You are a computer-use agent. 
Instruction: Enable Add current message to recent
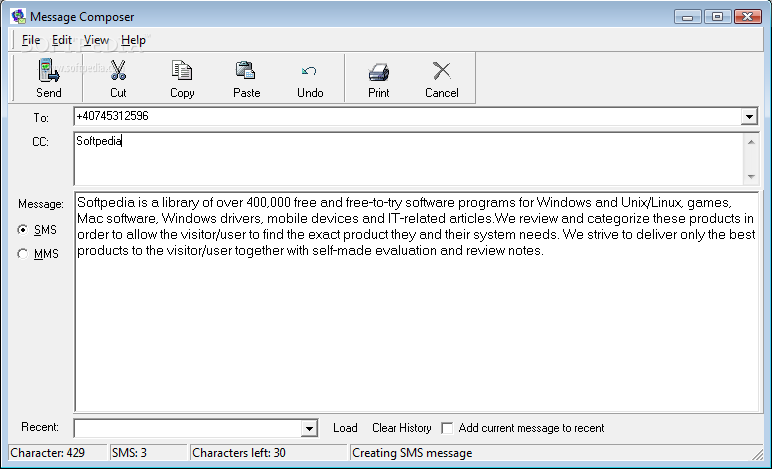coord(447,428)
